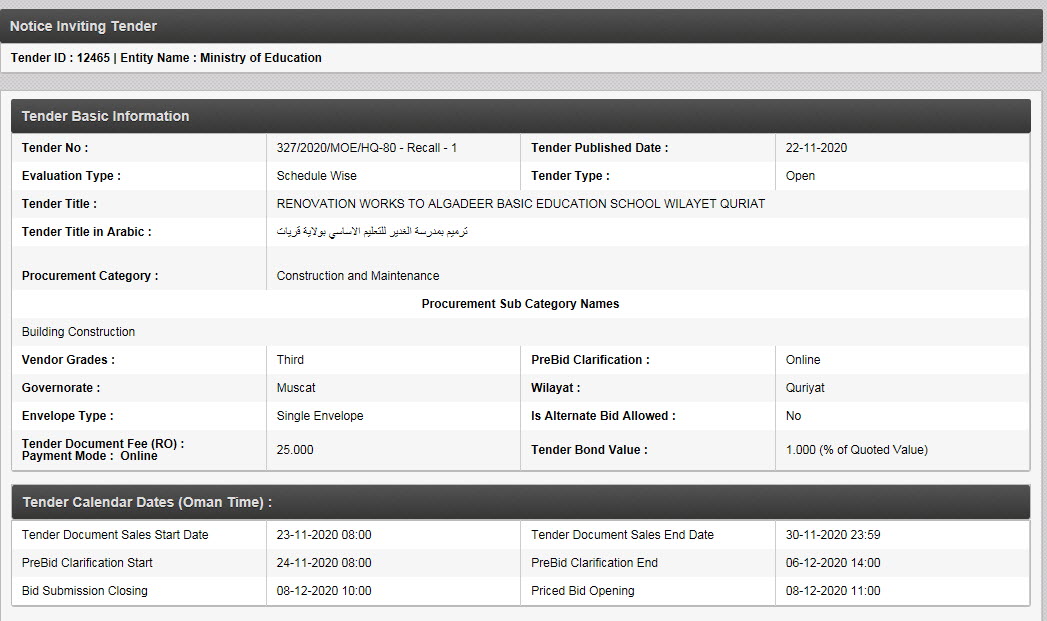Select the Quriyat wilayat value
The image size is (1047, 621).
coord(805,388)
